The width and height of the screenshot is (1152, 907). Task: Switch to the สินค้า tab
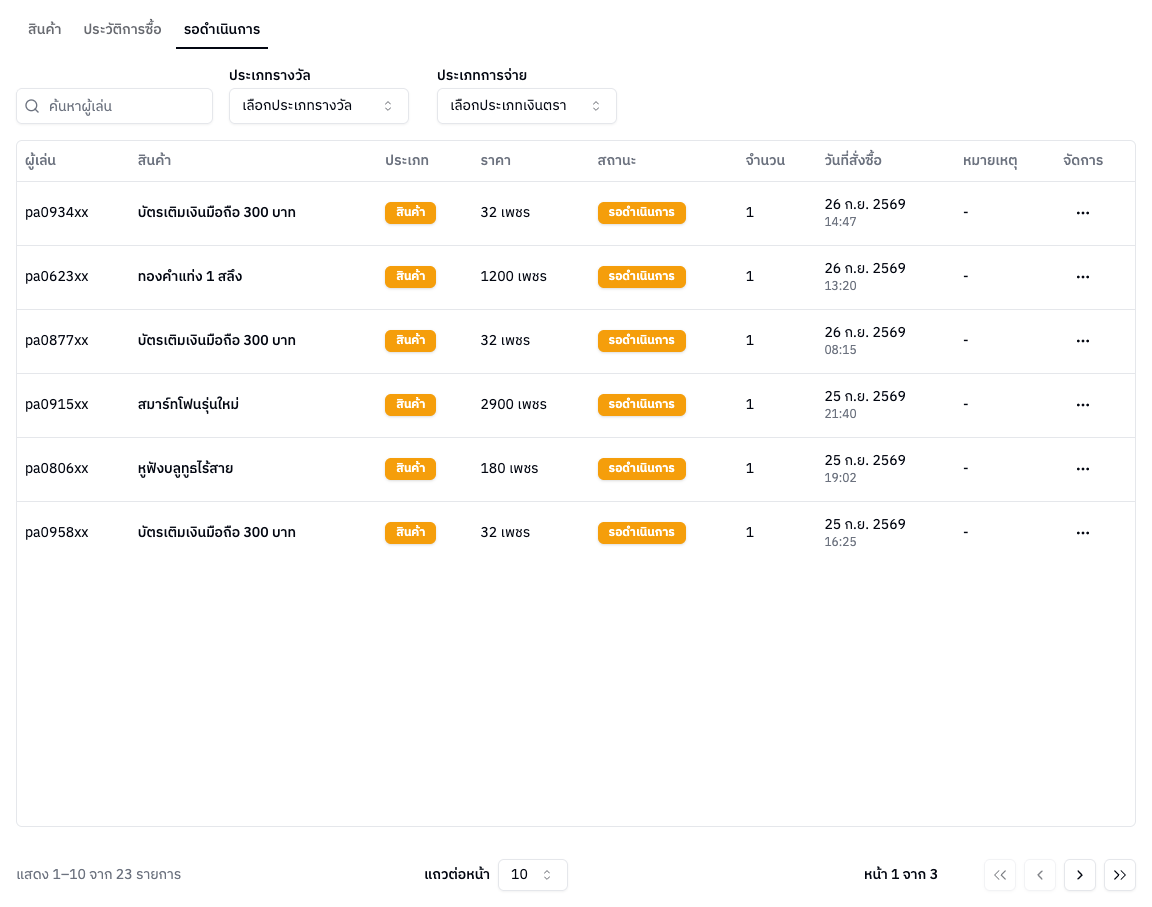click(x=44, y=29)
